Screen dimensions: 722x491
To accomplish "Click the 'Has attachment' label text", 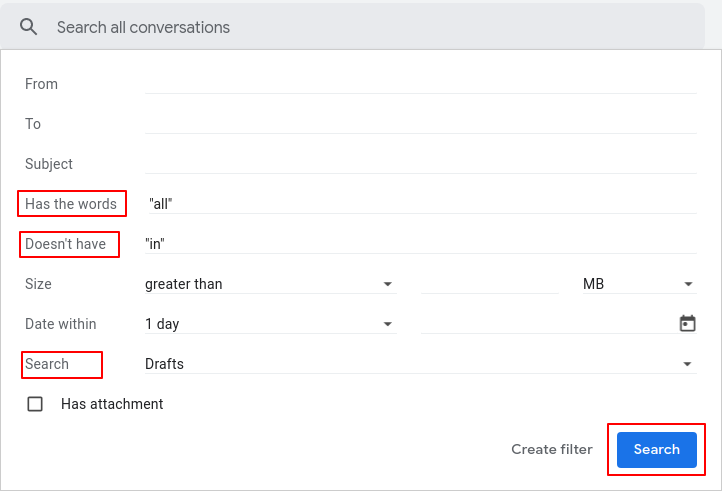I will (x=112, y=404).
